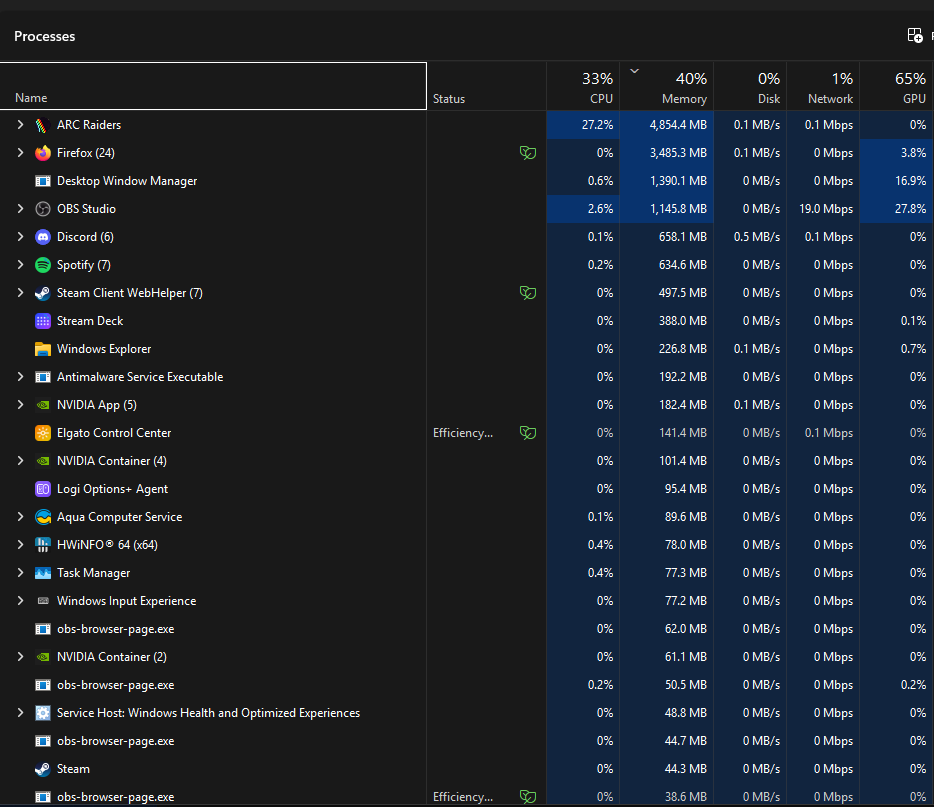
Task: Expand Service Host Windows Health group
Action: click(20, 713)
